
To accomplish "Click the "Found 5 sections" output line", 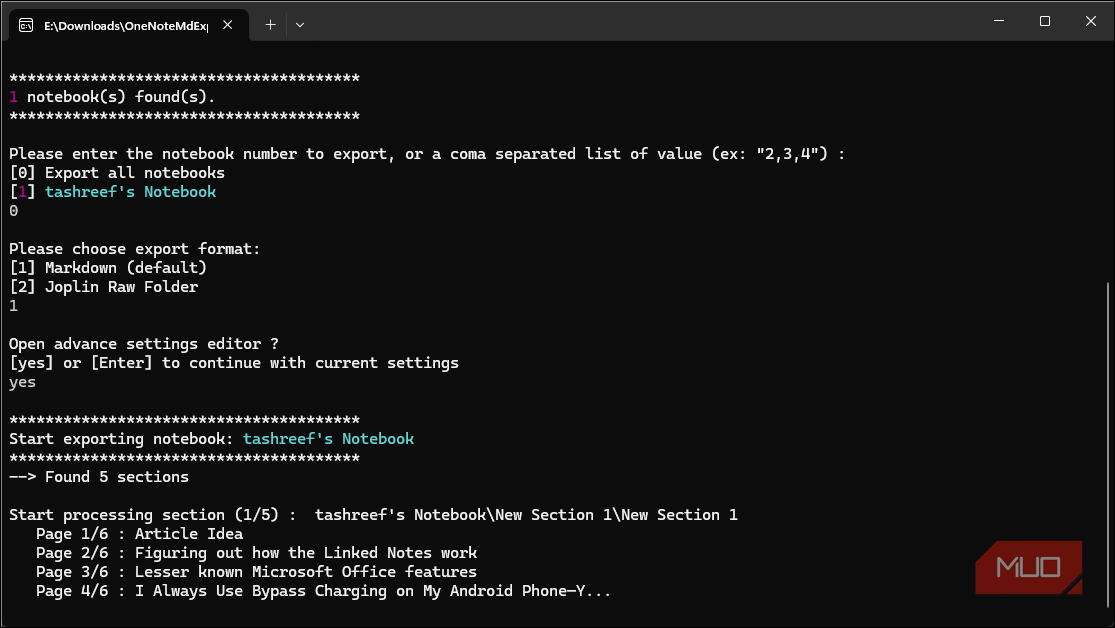I will (x=99, y=477).
